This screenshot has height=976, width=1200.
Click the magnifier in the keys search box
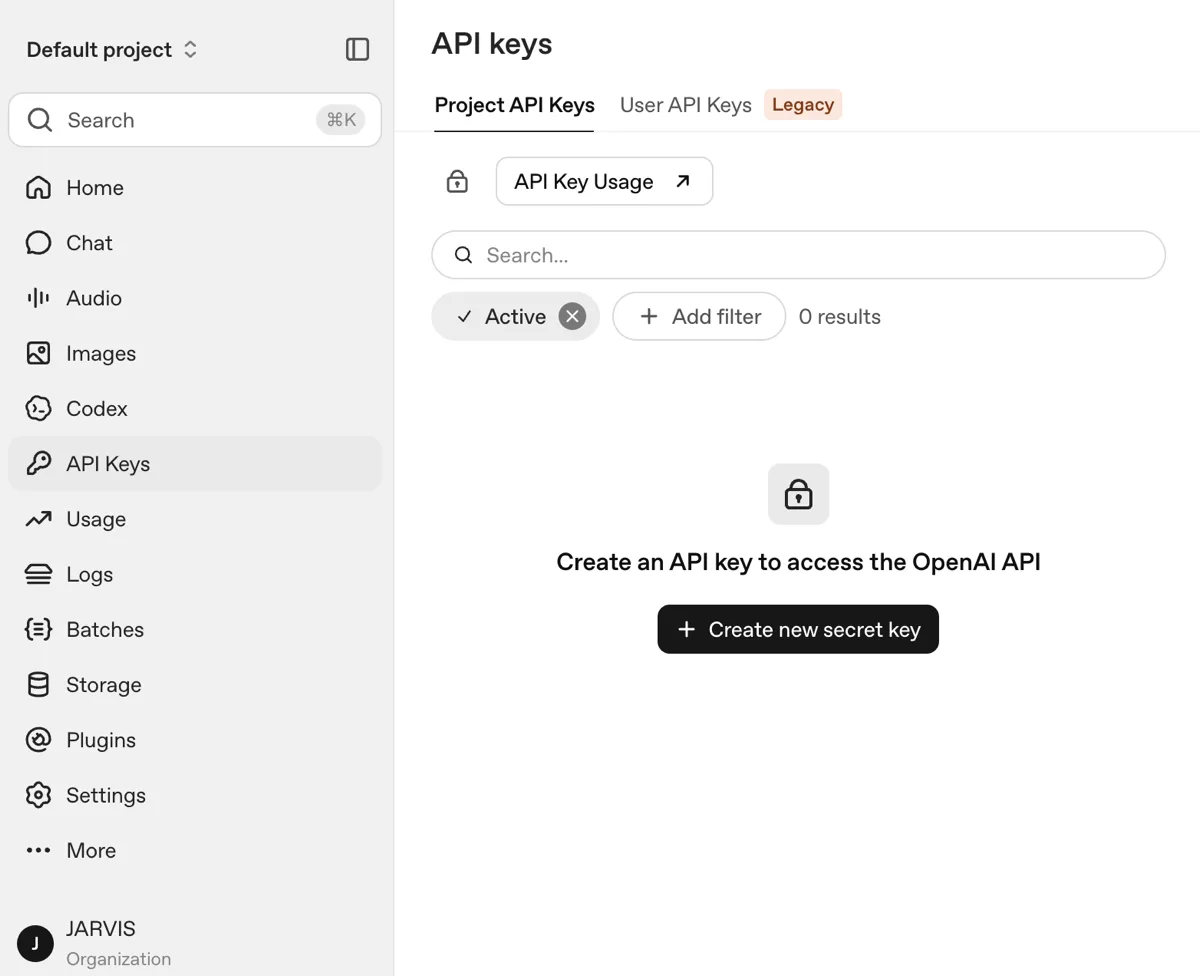tap(463, 255)
